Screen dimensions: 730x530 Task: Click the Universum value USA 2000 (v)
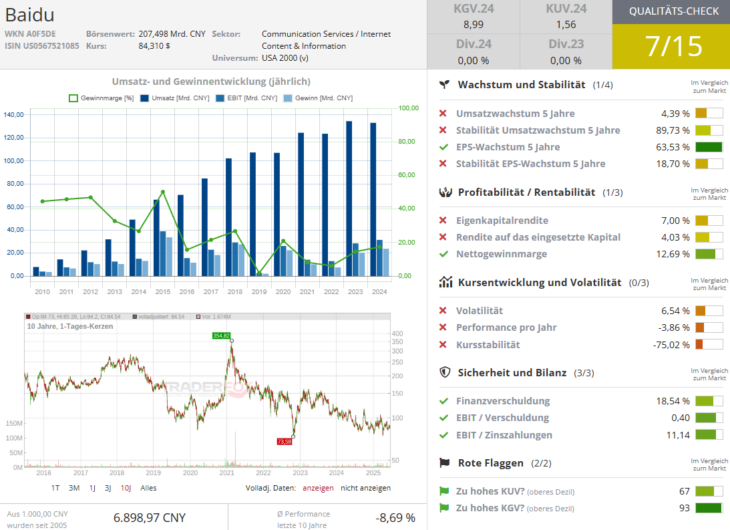point(285,58)
